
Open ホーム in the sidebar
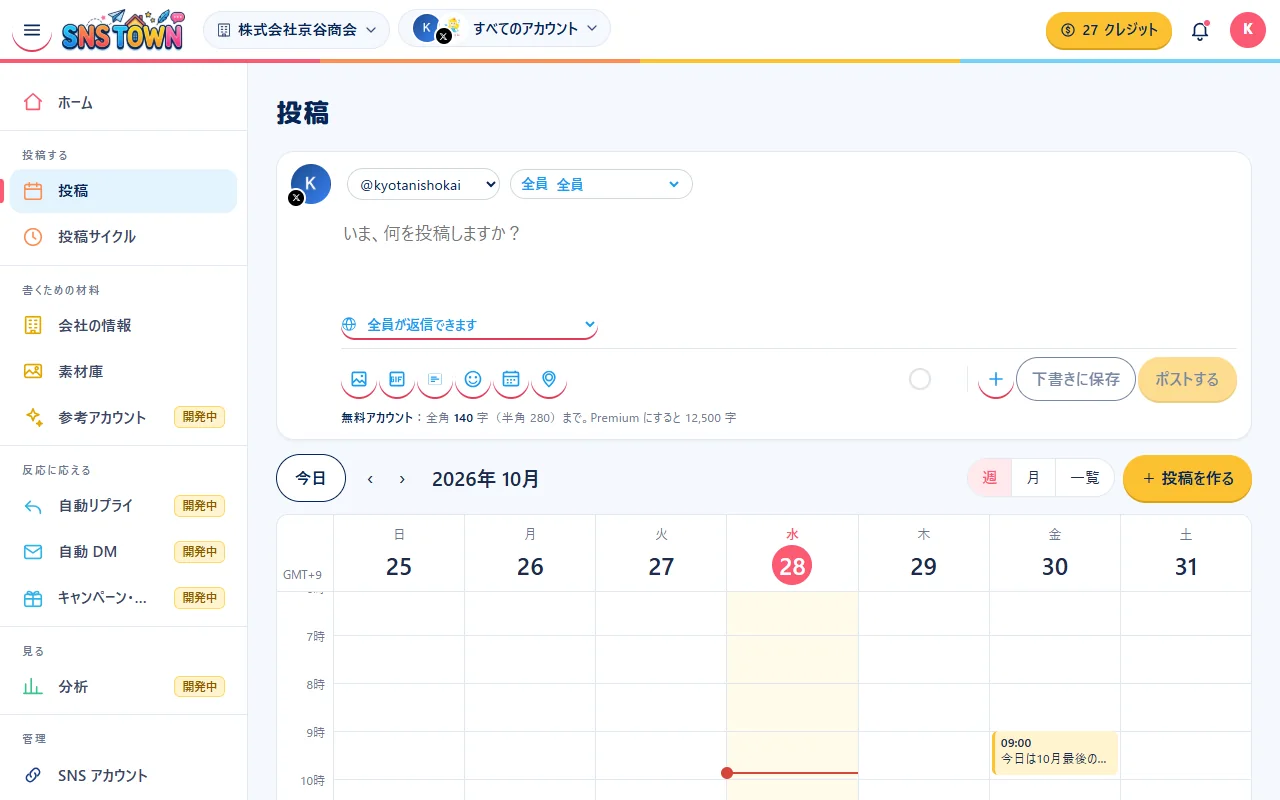[x=123, y=102]
